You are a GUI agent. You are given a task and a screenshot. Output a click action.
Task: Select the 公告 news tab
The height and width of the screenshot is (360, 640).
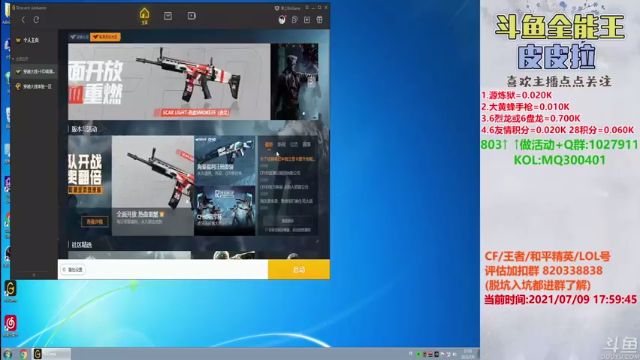[x=294, y=144]
